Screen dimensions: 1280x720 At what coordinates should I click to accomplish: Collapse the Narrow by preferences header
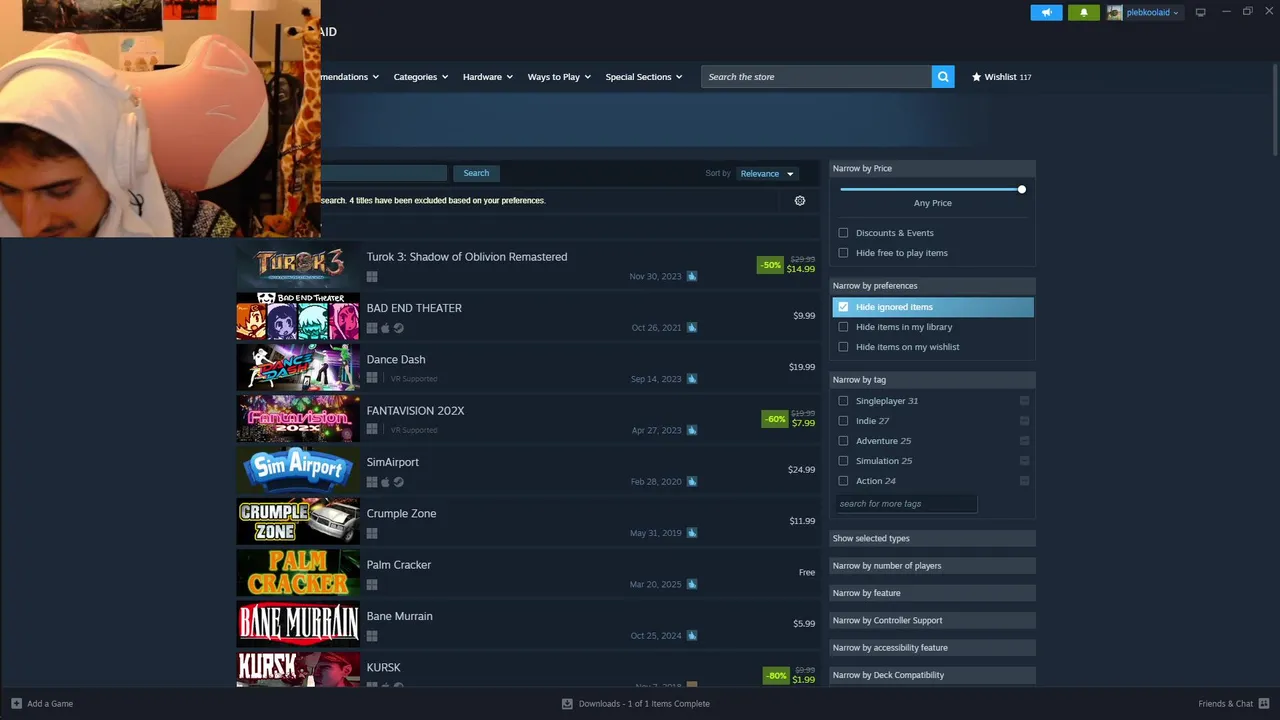tap(932, 286)
